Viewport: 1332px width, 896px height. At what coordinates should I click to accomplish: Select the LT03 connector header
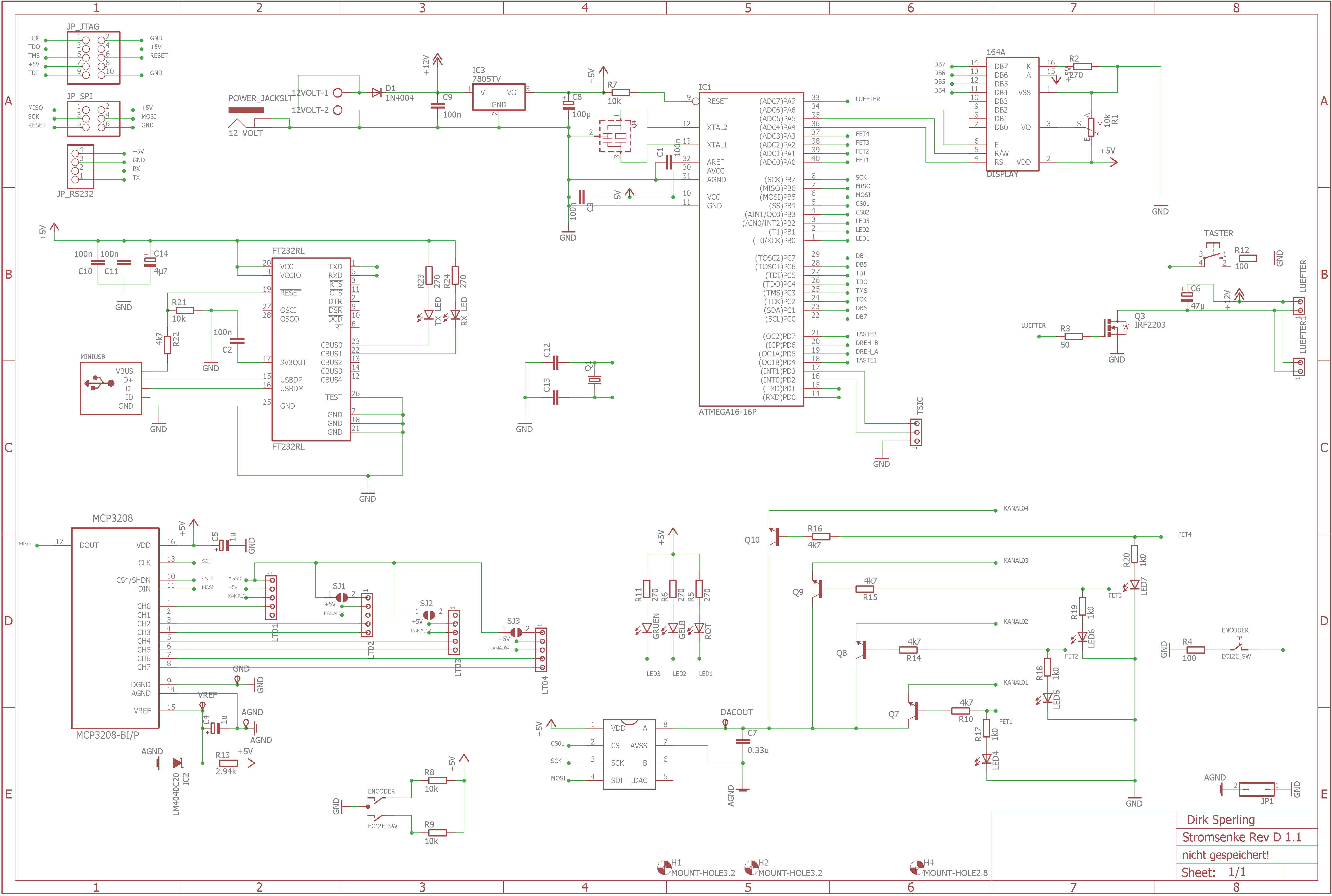coord(454,632)
